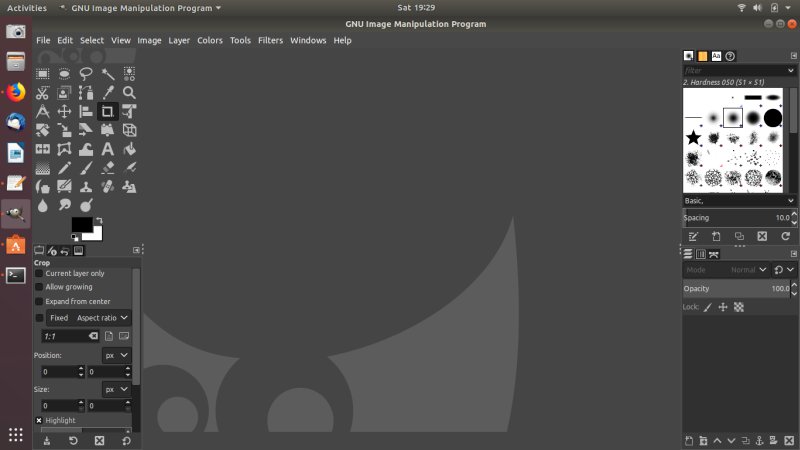Select the Color Picker eyedropper tool
The width and height of the screenshot is (800, 450).
108,93
